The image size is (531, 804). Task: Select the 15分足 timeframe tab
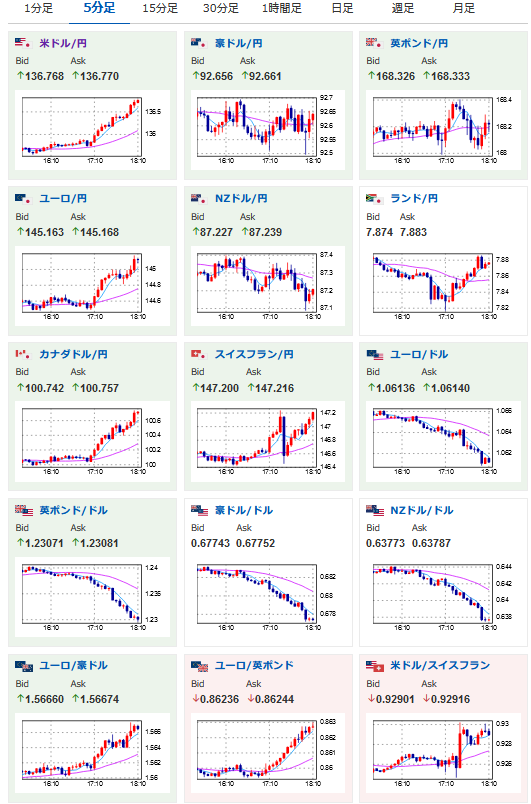pyautogui.click(x=160, y=9)
